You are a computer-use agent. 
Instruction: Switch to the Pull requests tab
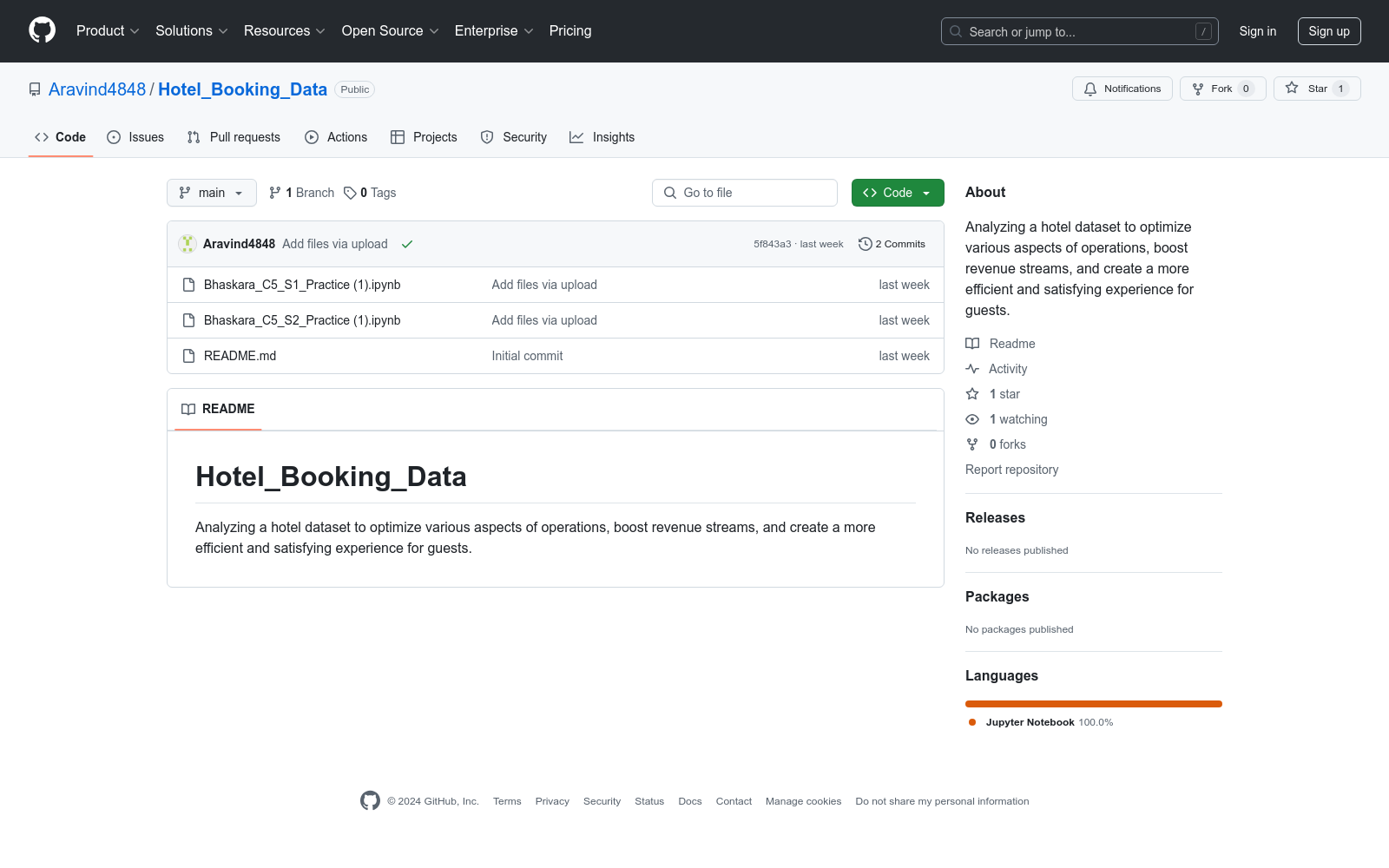click(x=234, y=137)
